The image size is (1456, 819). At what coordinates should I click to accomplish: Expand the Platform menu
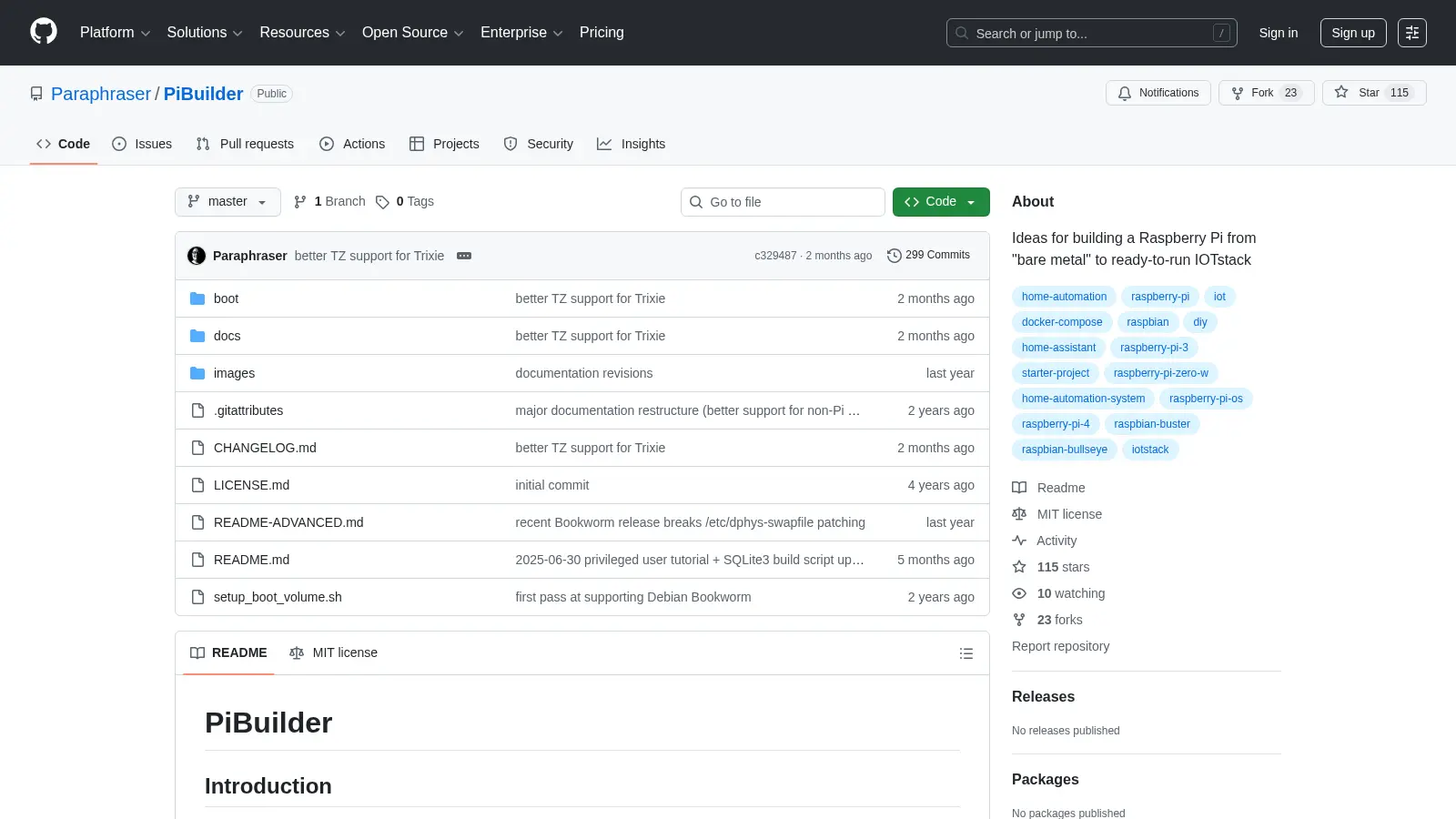pyautogui.click(x=115, y=33)
